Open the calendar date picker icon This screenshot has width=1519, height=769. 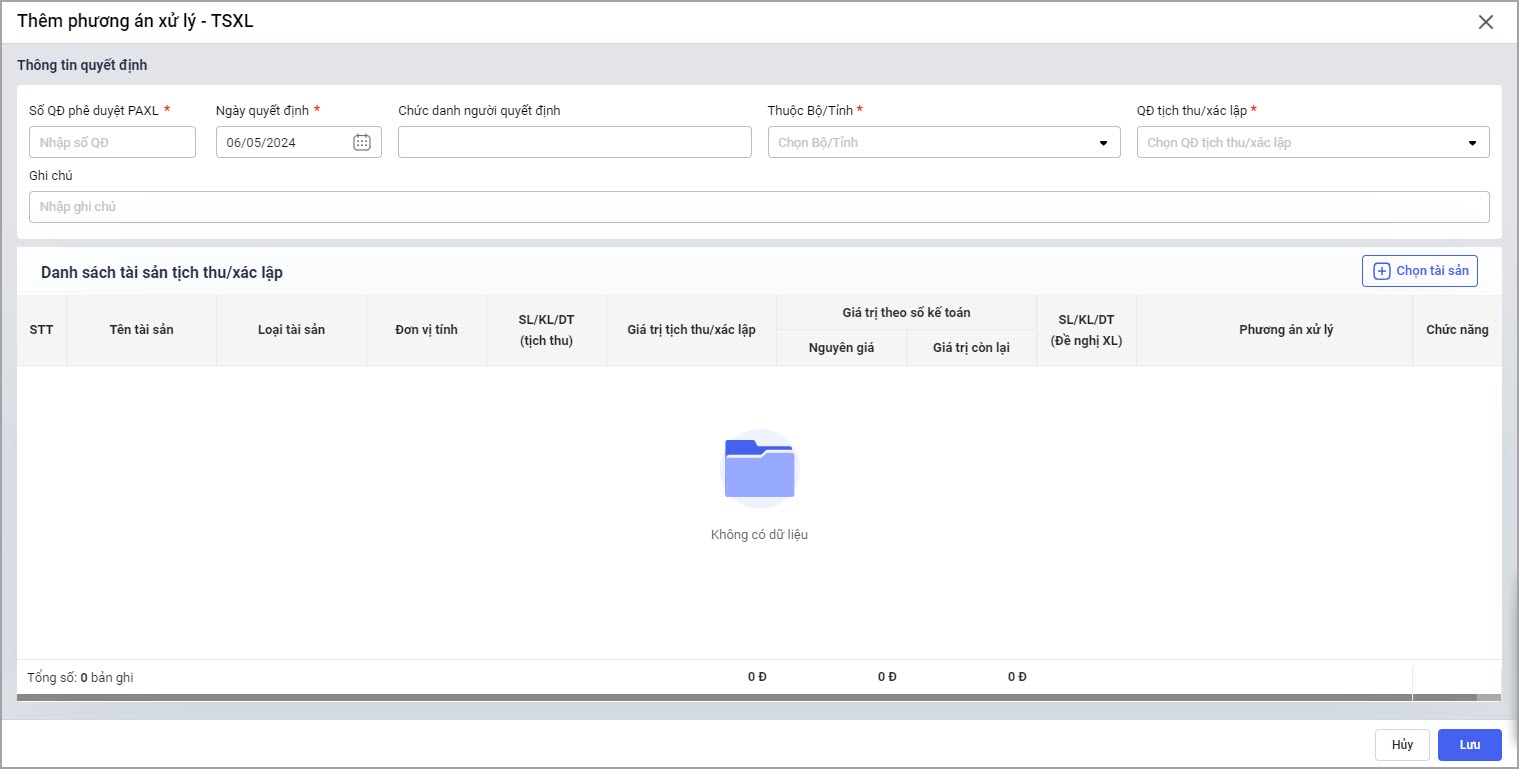pyautogui.click(x=362, y=142)
